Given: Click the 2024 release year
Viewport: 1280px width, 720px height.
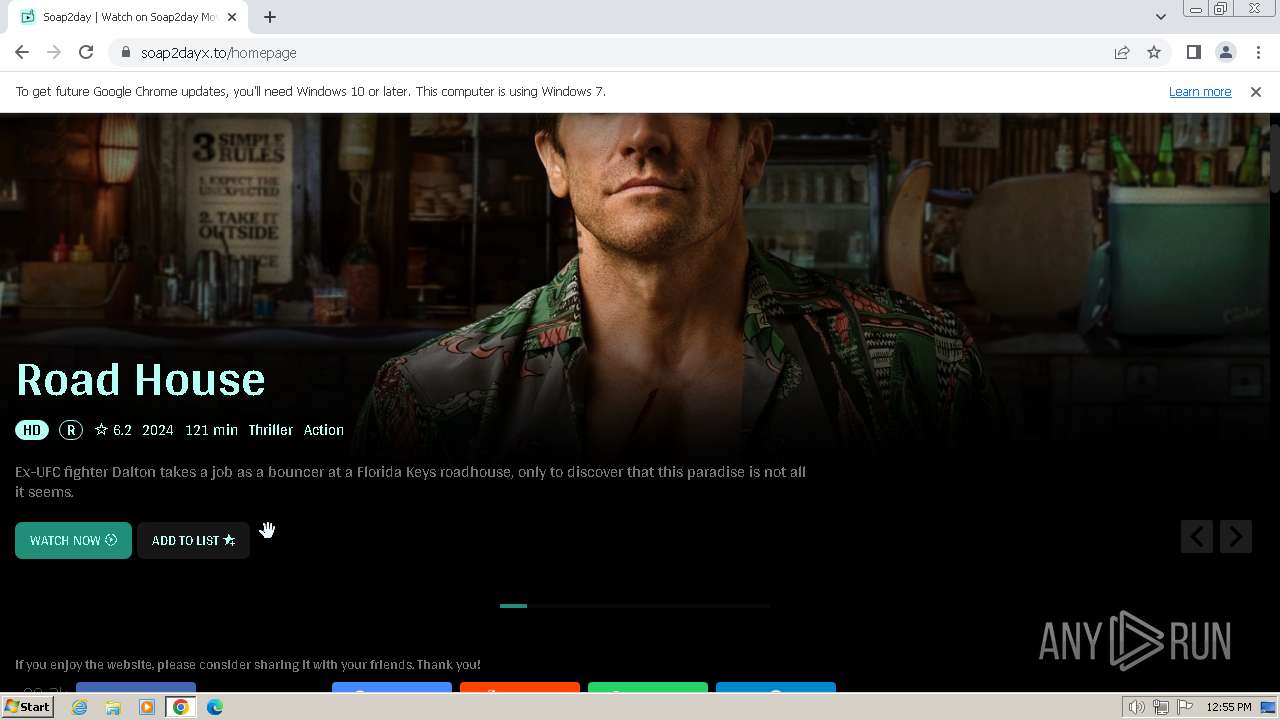Looking at the screenshot, I should coord(158,430).
